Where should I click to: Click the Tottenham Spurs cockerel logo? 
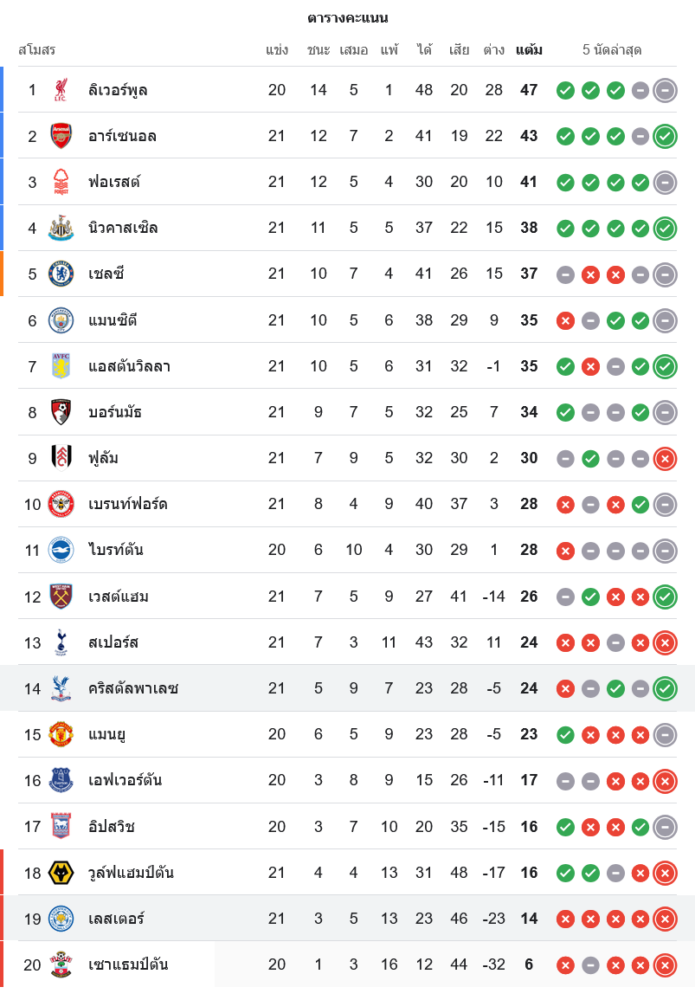(x=61, y=642)
